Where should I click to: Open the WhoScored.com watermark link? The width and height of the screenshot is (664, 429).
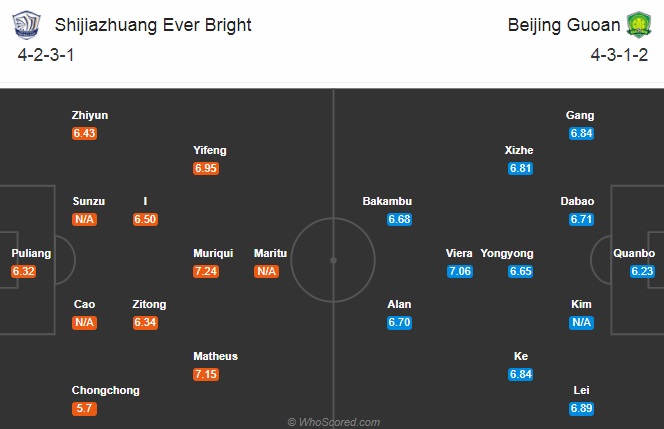[x=332, y=422]
